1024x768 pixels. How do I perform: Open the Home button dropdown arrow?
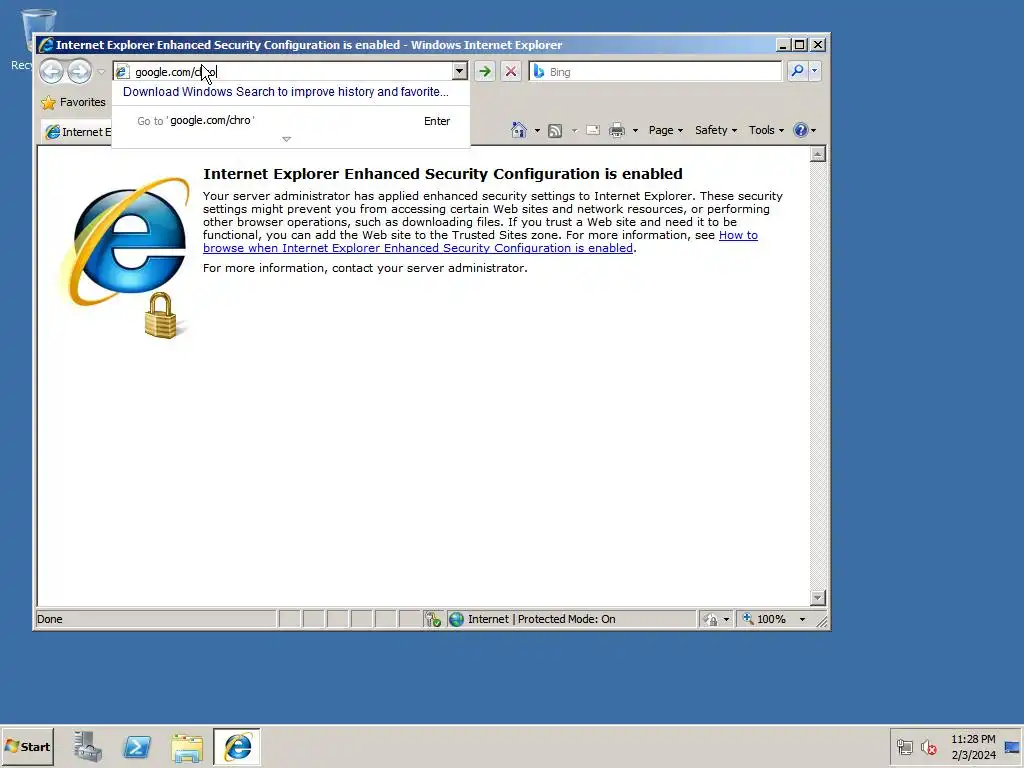537,131
